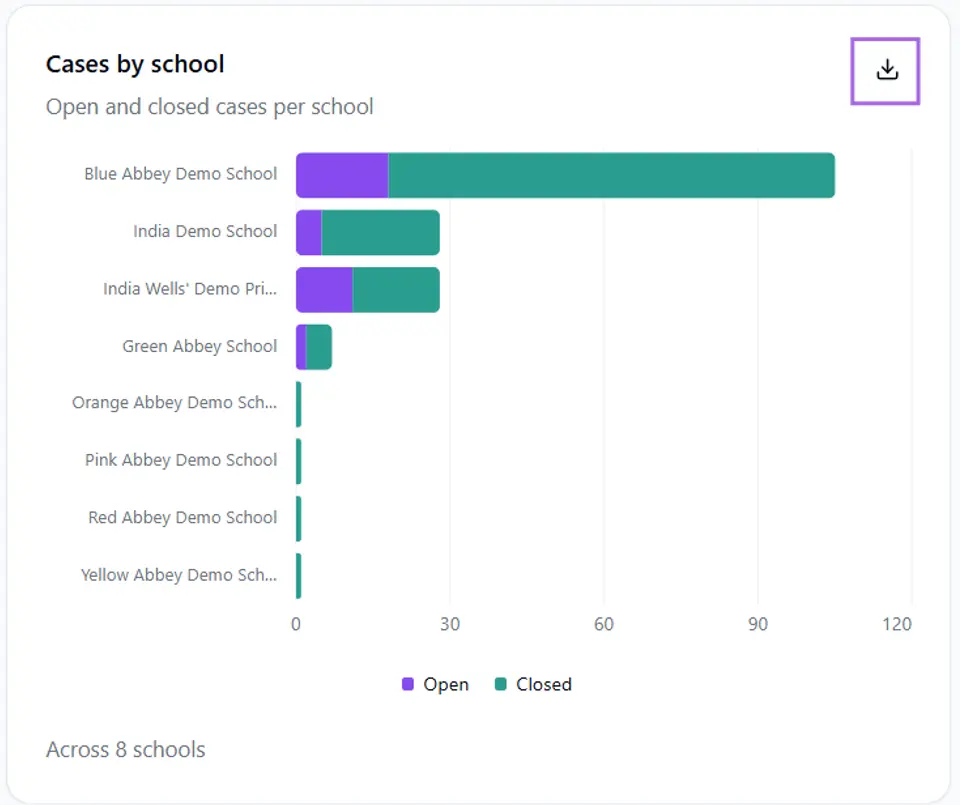Viewport: 960px width, 805px height.
Task: Click the Green Abbey School axis label
Action: pyautogui.click(x=200, y=347)
